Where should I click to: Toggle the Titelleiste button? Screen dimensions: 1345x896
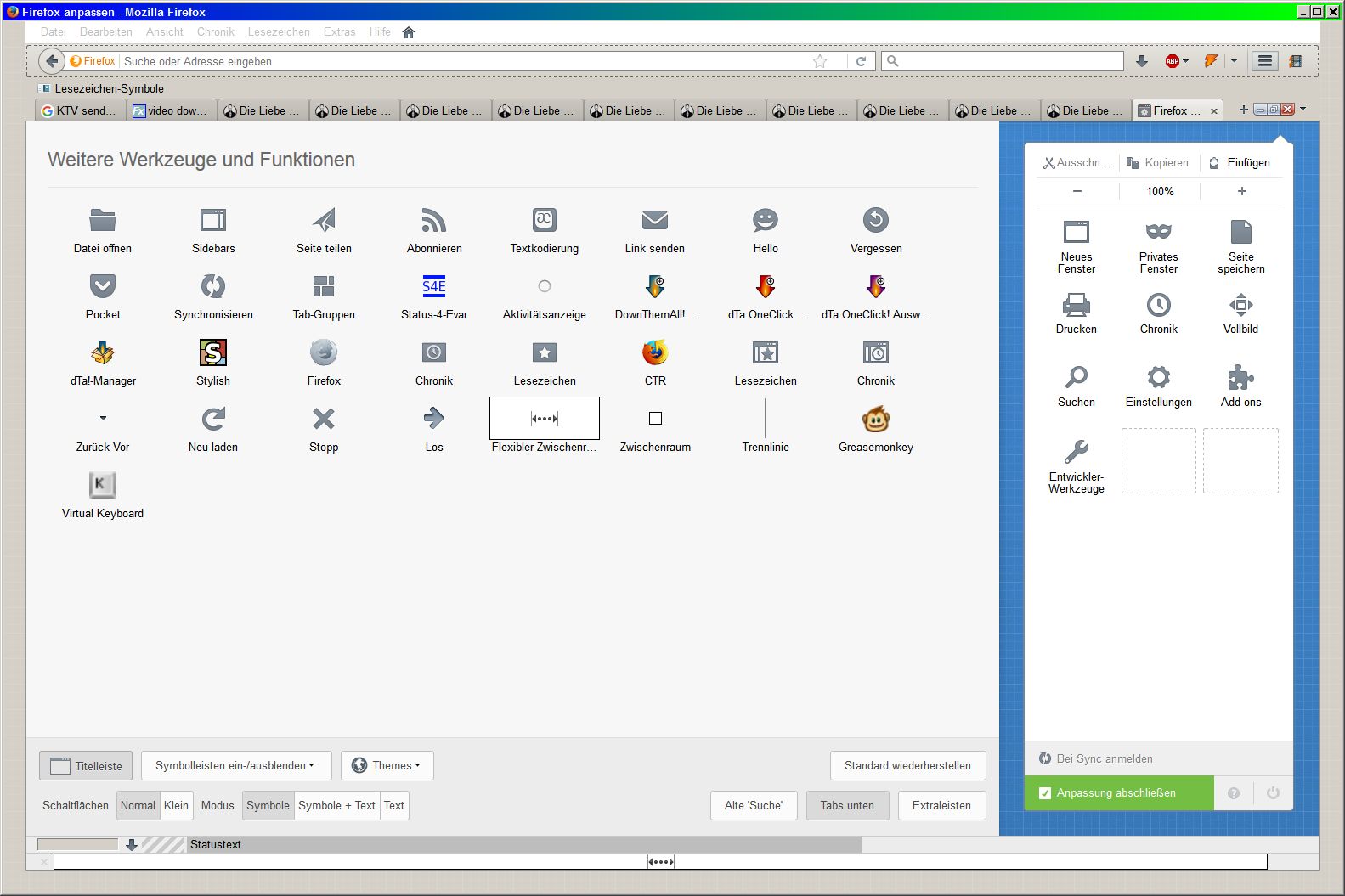86,766
